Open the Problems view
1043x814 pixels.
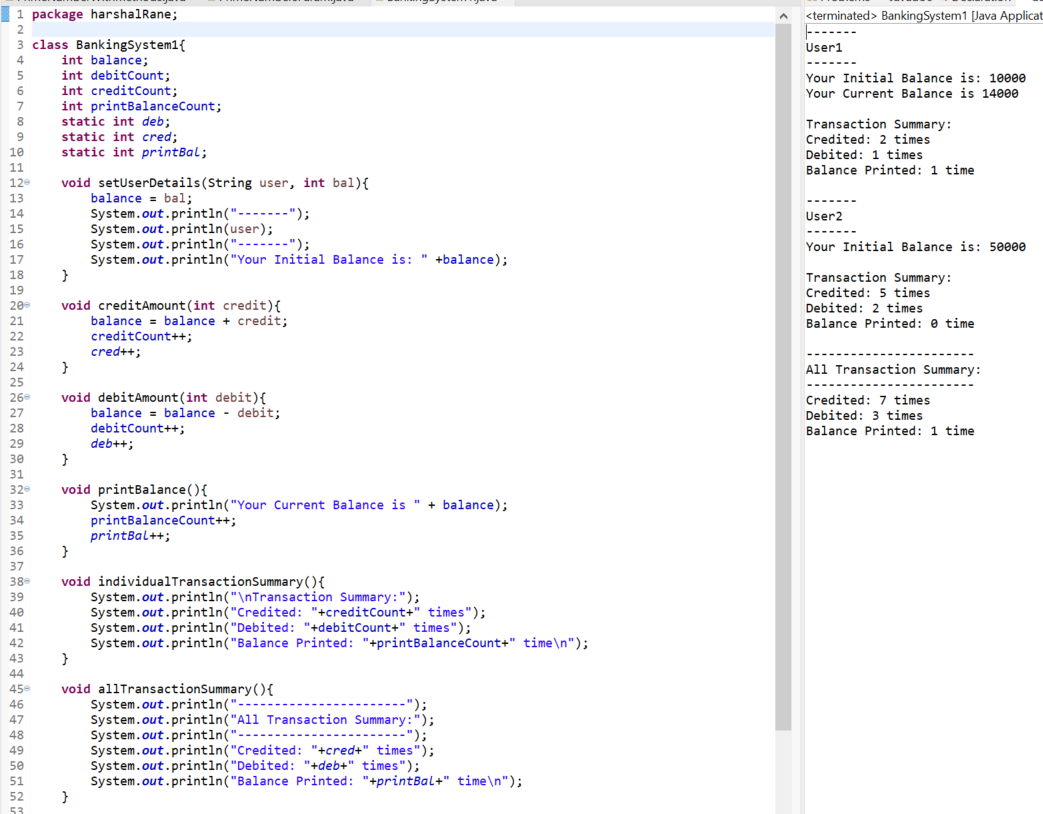point(840,2)
